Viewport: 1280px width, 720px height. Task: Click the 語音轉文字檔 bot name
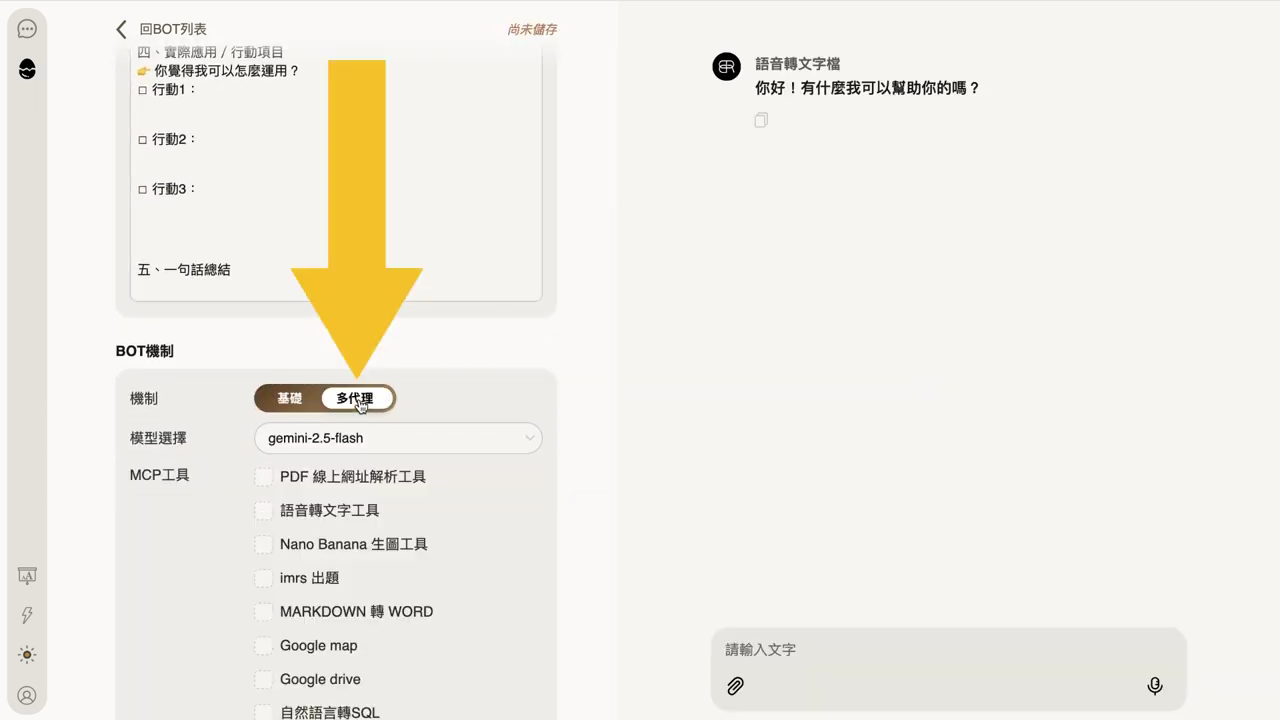(x=797, y=64)
